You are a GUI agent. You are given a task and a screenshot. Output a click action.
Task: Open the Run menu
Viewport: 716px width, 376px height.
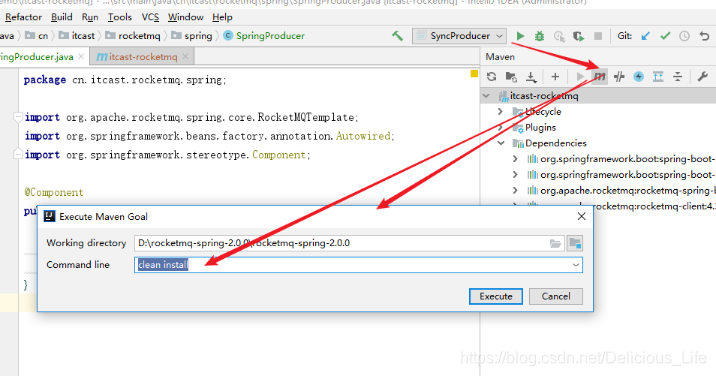[90, 17]
